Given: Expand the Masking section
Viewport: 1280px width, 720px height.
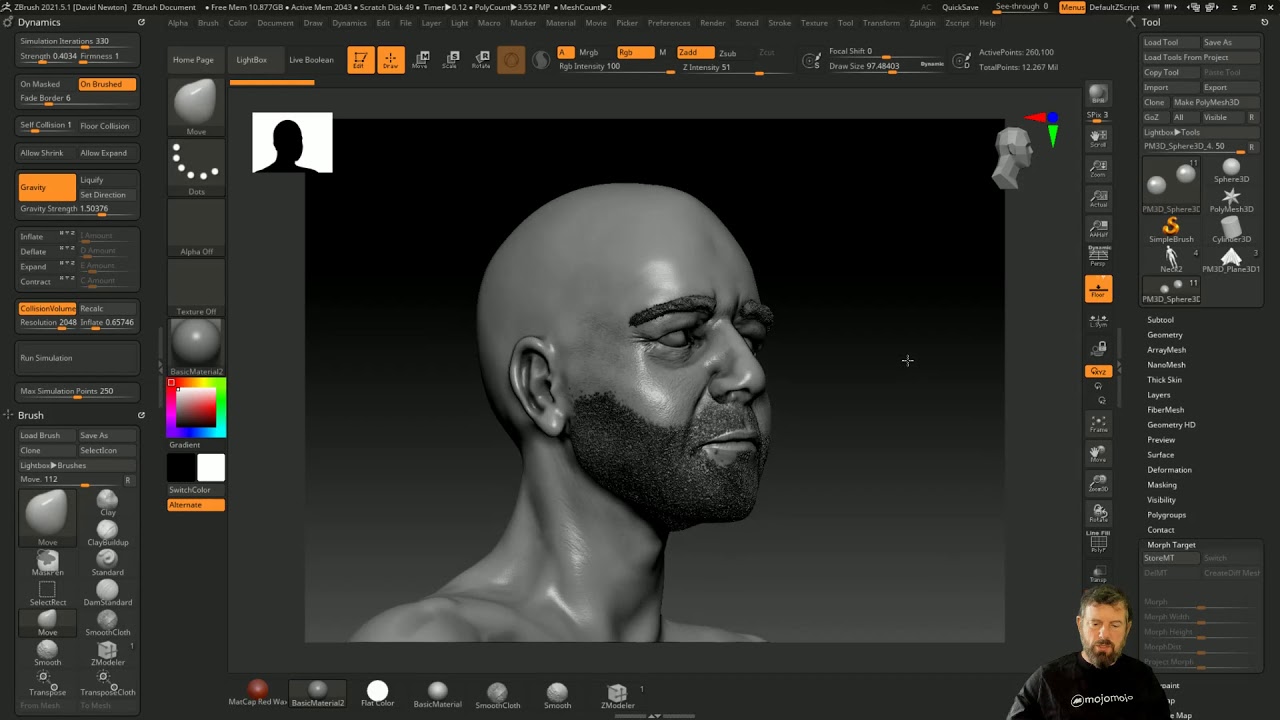Looking at the screenshot, I should (x=1161, y=485).
